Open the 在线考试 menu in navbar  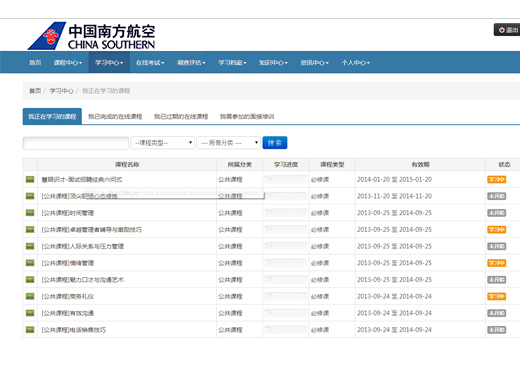[x=150, y=63]
